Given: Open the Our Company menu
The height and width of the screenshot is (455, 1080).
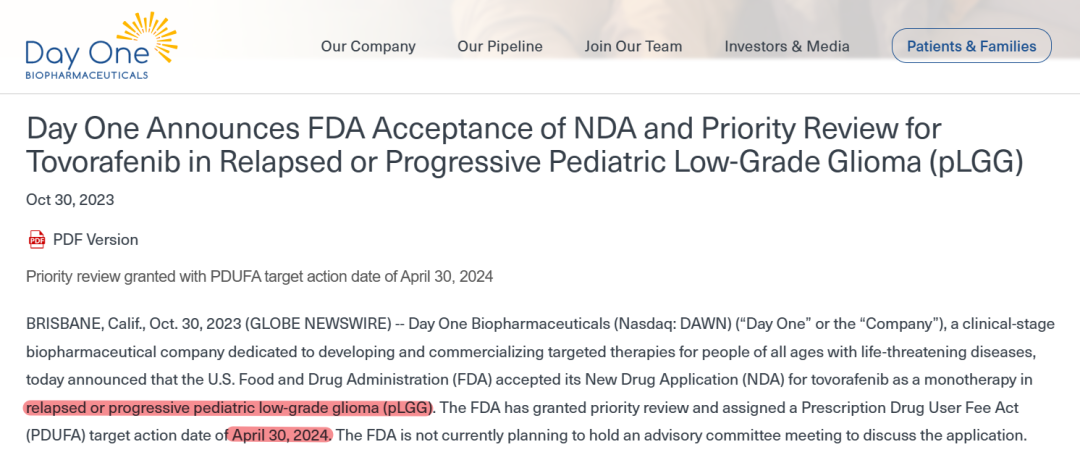Looking at the screenshot, I should pos(368,46).
